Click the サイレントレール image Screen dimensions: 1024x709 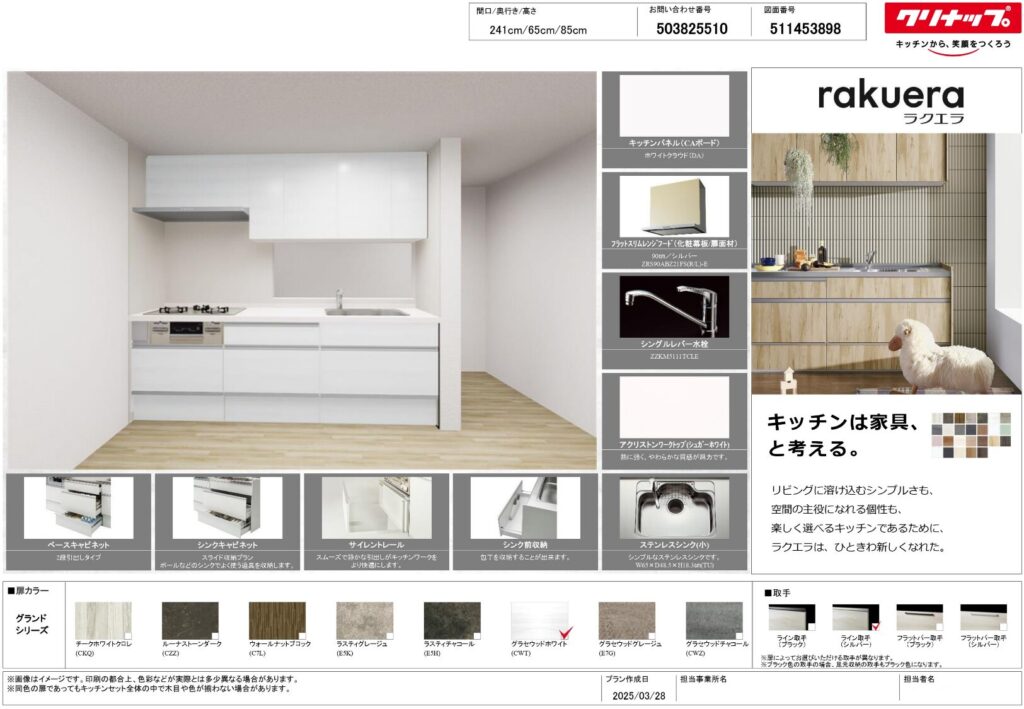tap(376, 507)
